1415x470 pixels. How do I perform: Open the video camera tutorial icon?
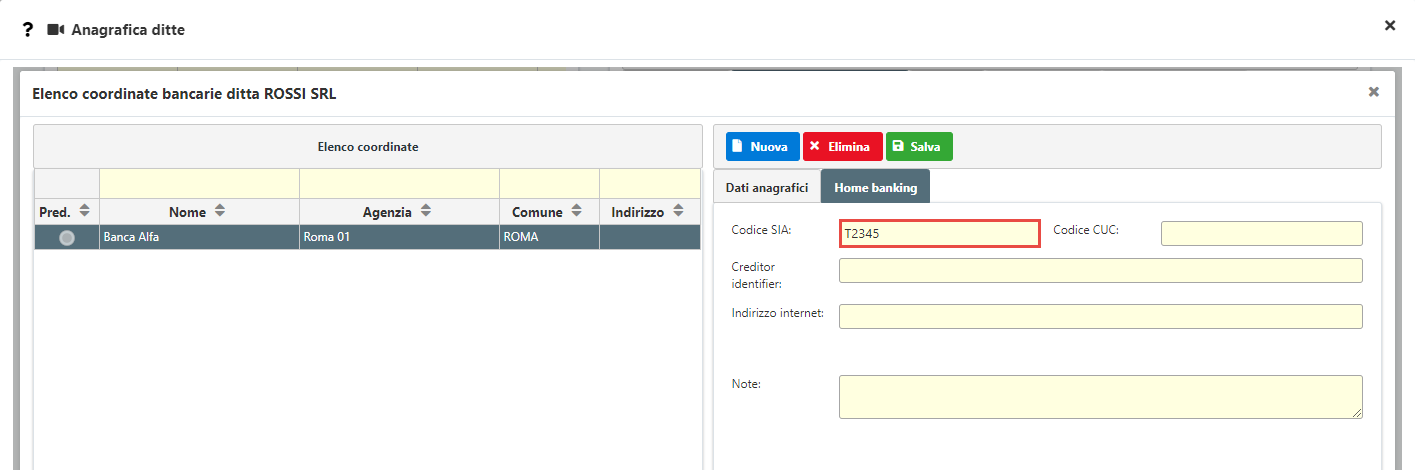click(56, 30)
